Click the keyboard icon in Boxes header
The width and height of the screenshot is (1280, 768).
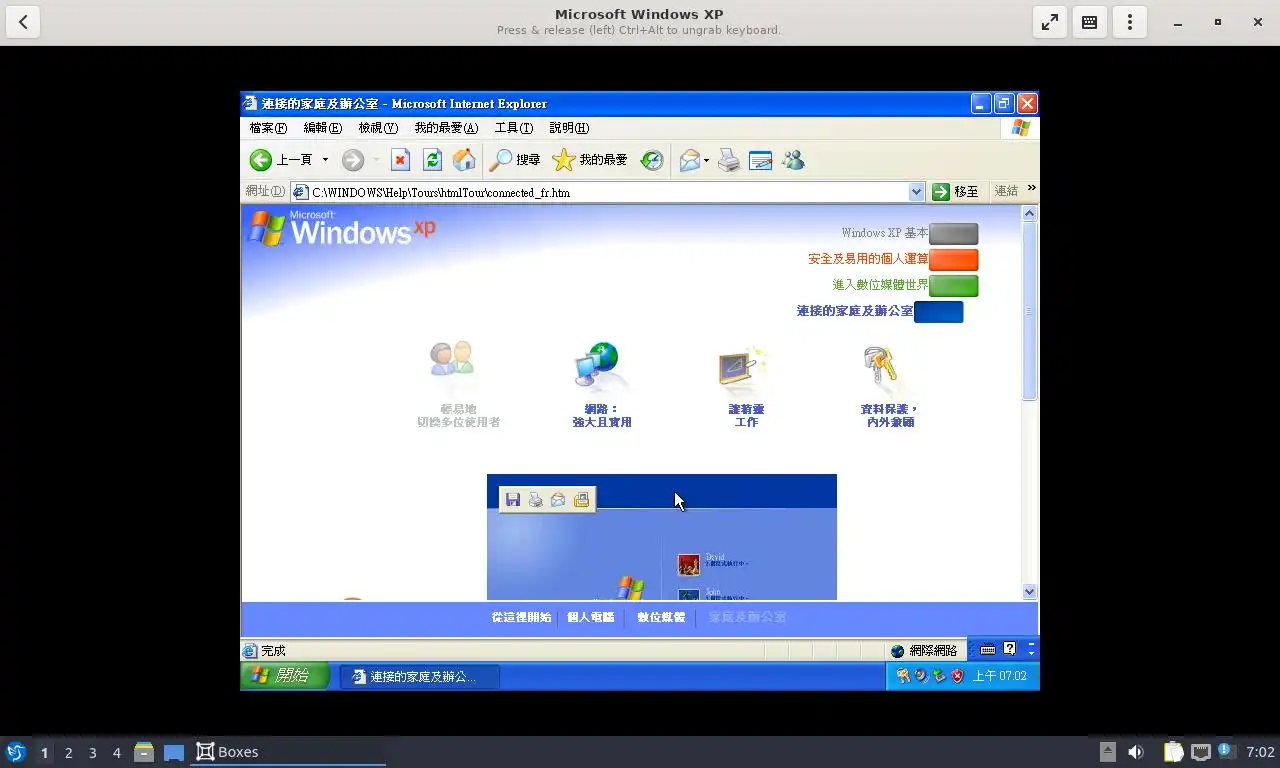1090,22
